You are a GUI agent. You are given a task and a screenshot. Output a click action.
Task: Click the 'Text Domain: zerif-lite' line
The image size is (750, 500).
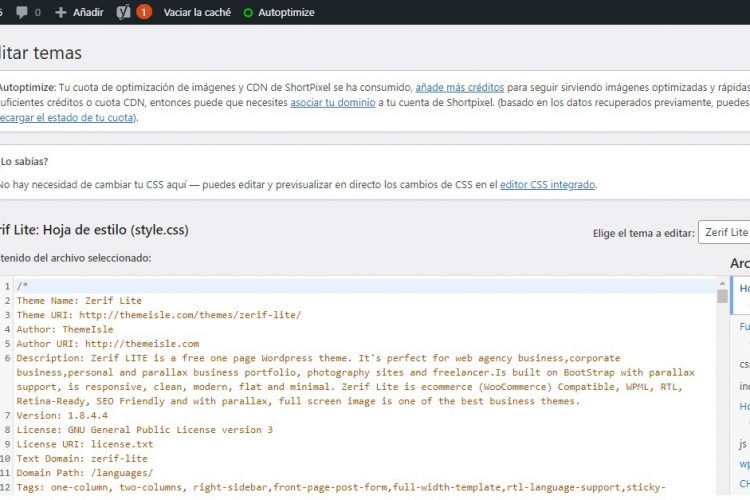[x=82, y=458]
